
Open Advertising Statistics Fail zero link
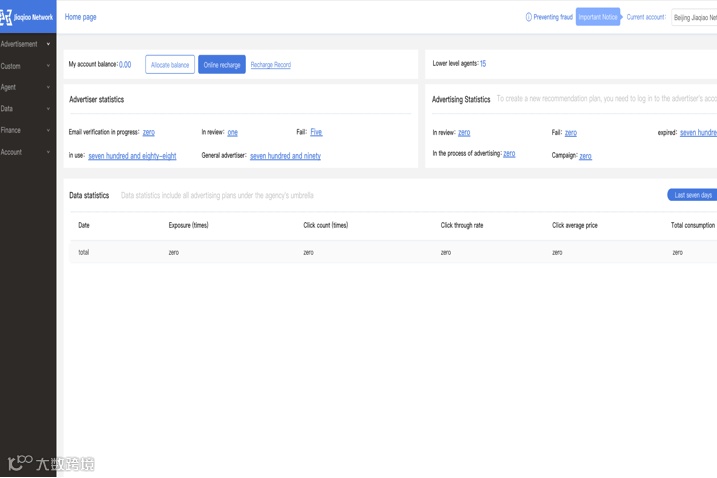coord(571,133)
